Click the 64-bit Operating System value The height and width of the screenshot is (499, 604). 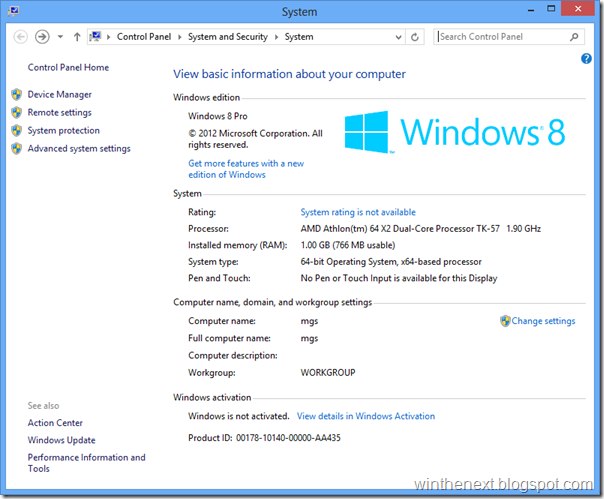coord(391,262)
